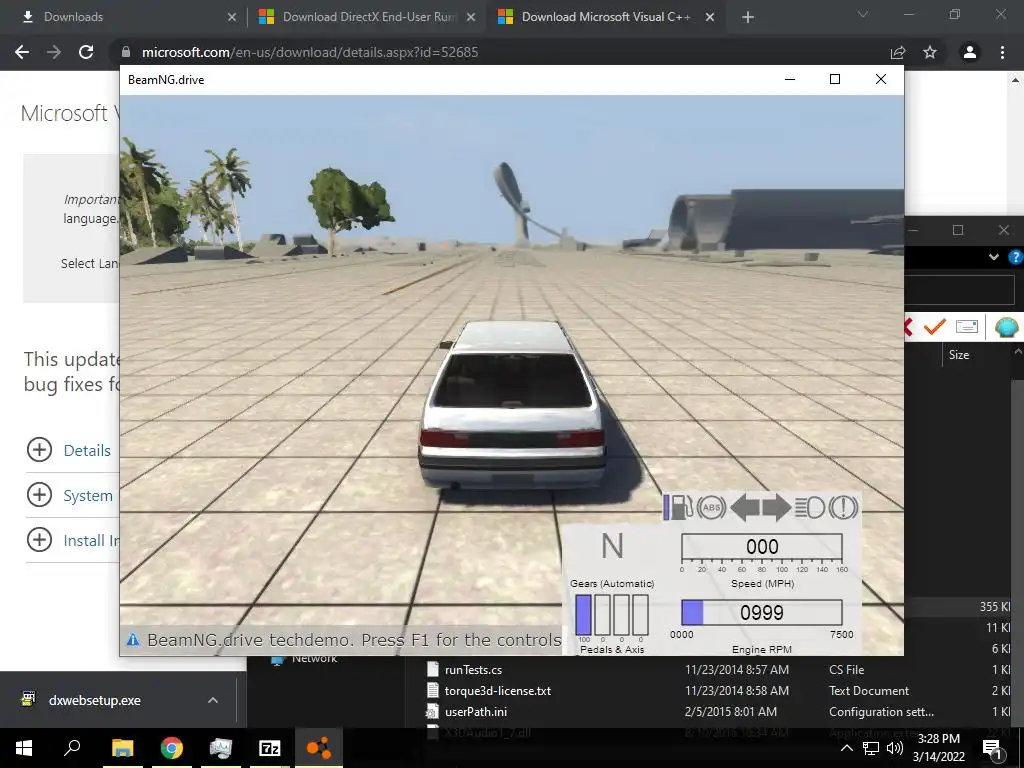The height and width of the screenshot is (768, 1024).
Task: Open Chrome from the taskbar
Action: click(172, 748)
